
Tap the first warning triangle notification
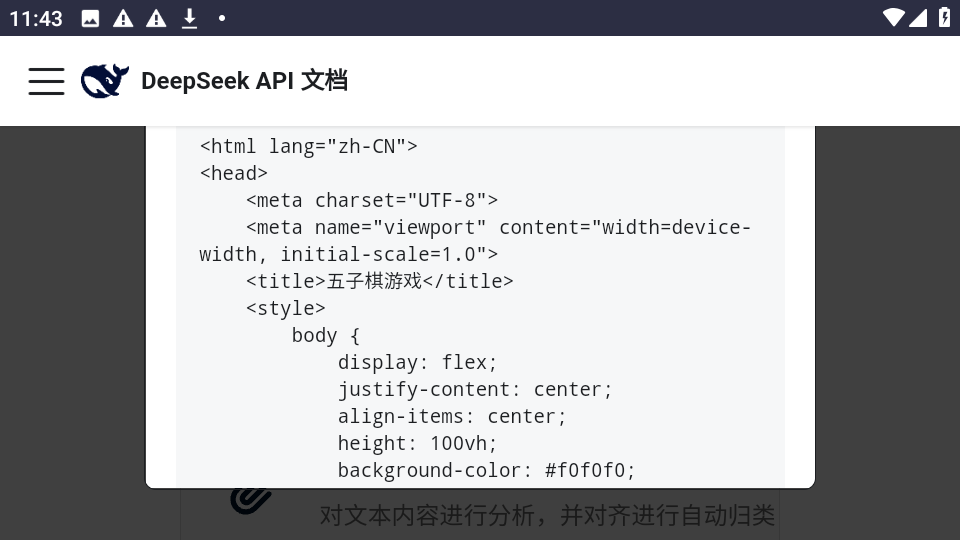(123, 18)
